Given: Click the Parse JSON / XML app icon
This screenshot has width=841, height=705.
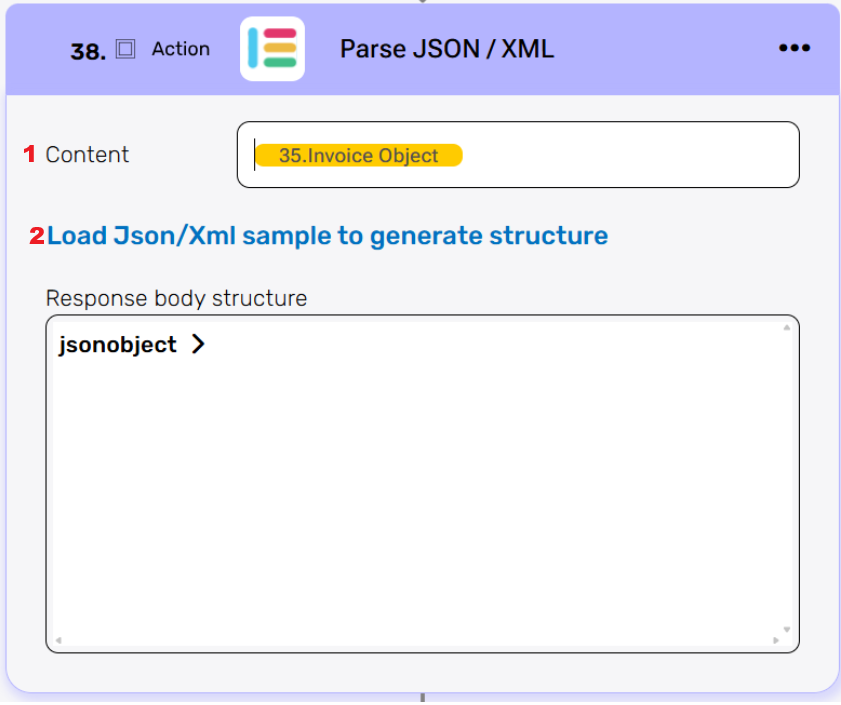Looking at the screenshot, I should pyautogui.click(x=272, y=49).
